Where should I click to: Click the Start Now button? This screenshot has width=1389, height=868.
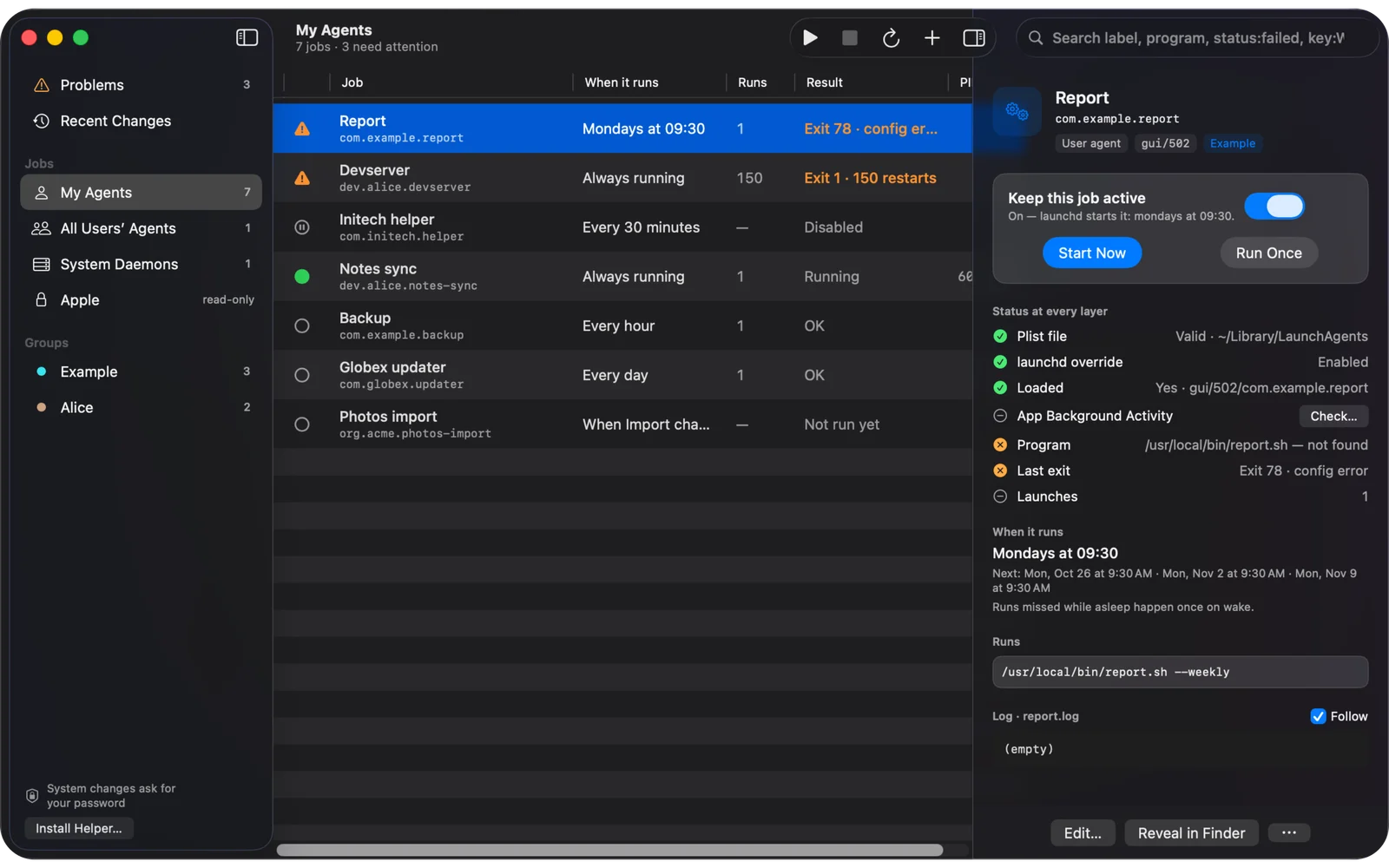pyautogui.click(x=1092, y=253)
